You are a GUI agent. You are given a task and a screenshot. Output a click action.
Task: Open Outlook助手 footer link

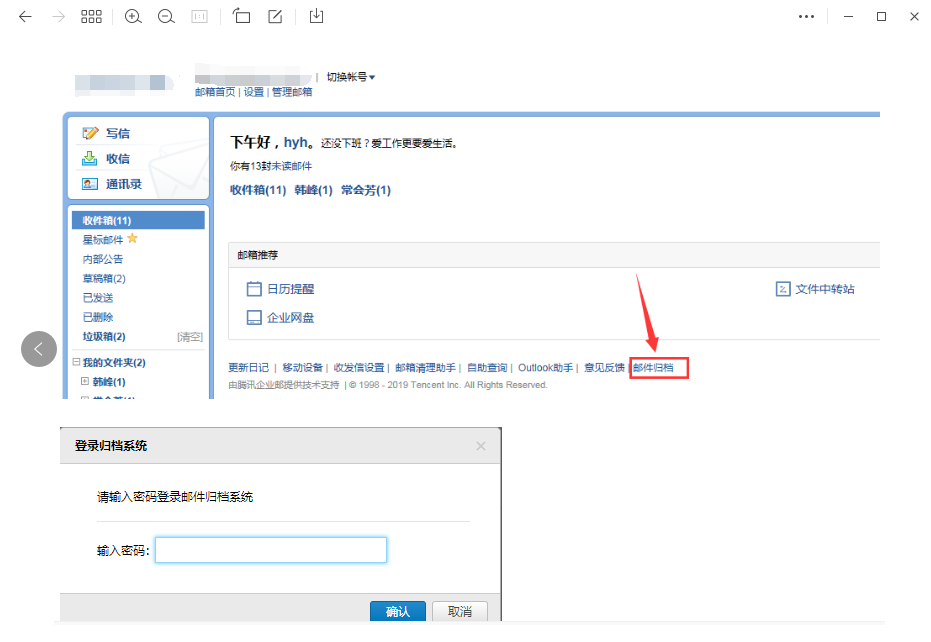pyautogui.click(x=546, y=368)
